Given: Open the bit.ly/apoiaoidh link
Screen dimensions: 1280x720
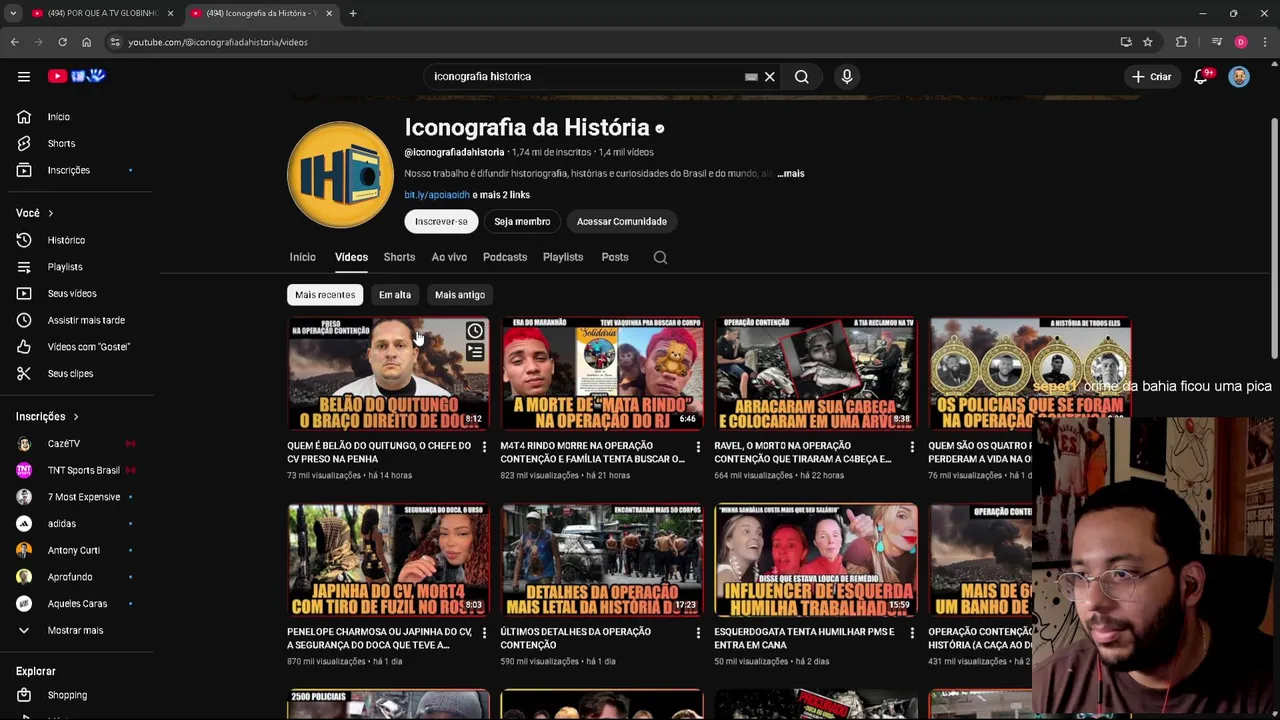Looking at the screenshot, I should (x=437, y=195).
